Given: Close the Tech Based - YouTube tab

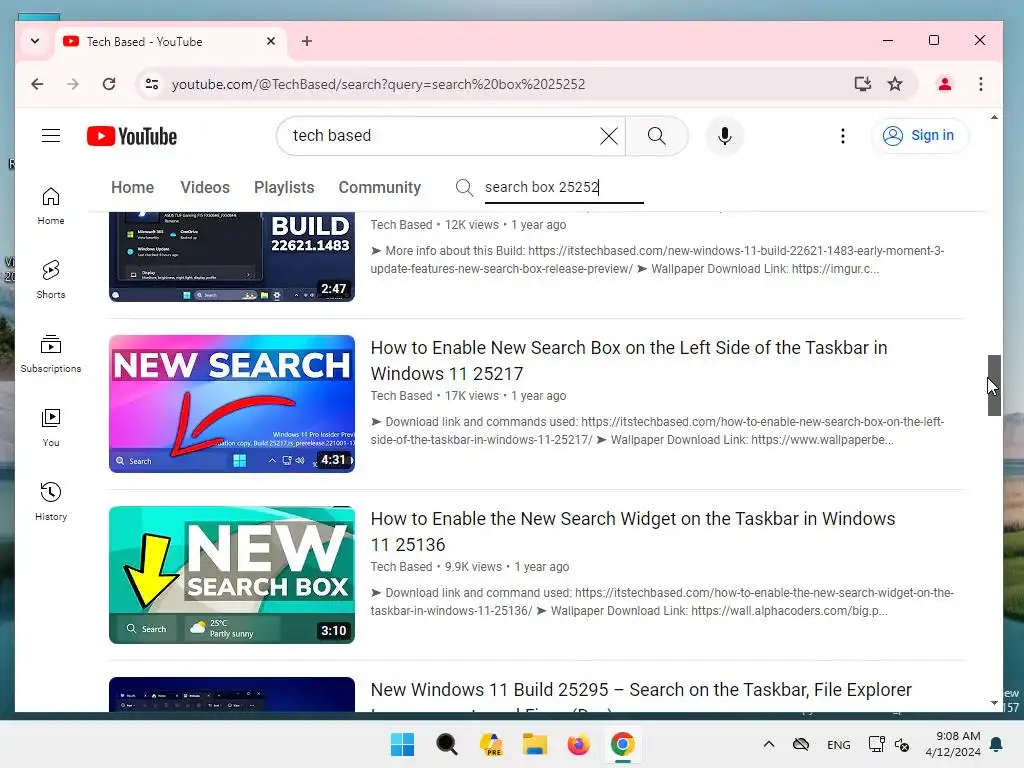Looking at the screenshot, I should 271,41.
